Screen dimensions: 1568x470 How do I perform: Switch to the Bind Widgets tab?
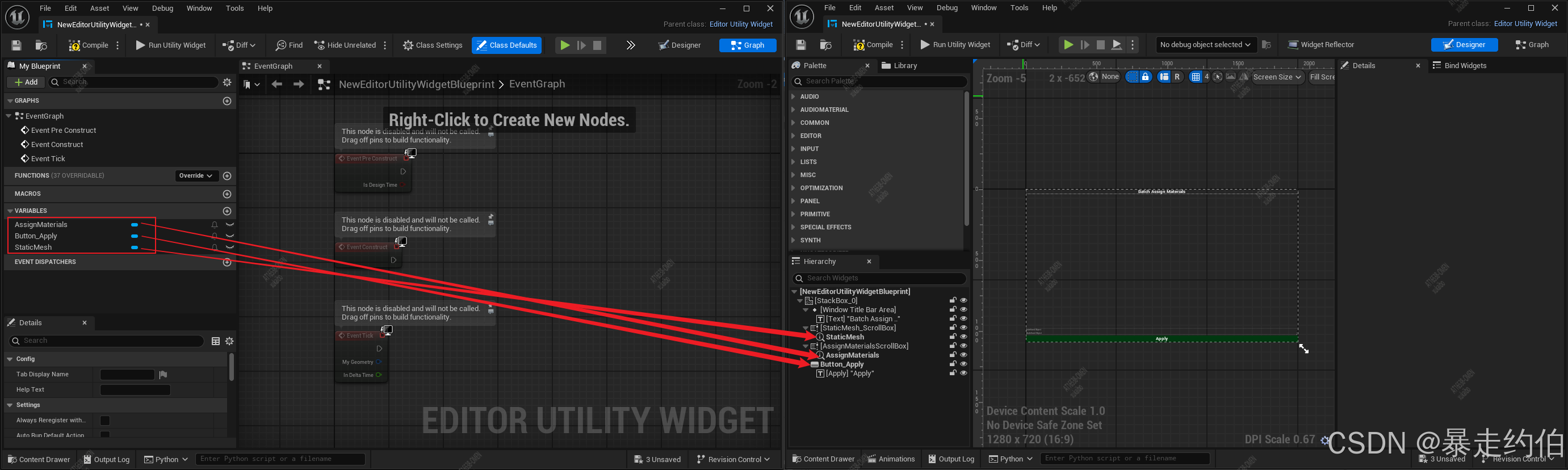tap(1458, 66)
